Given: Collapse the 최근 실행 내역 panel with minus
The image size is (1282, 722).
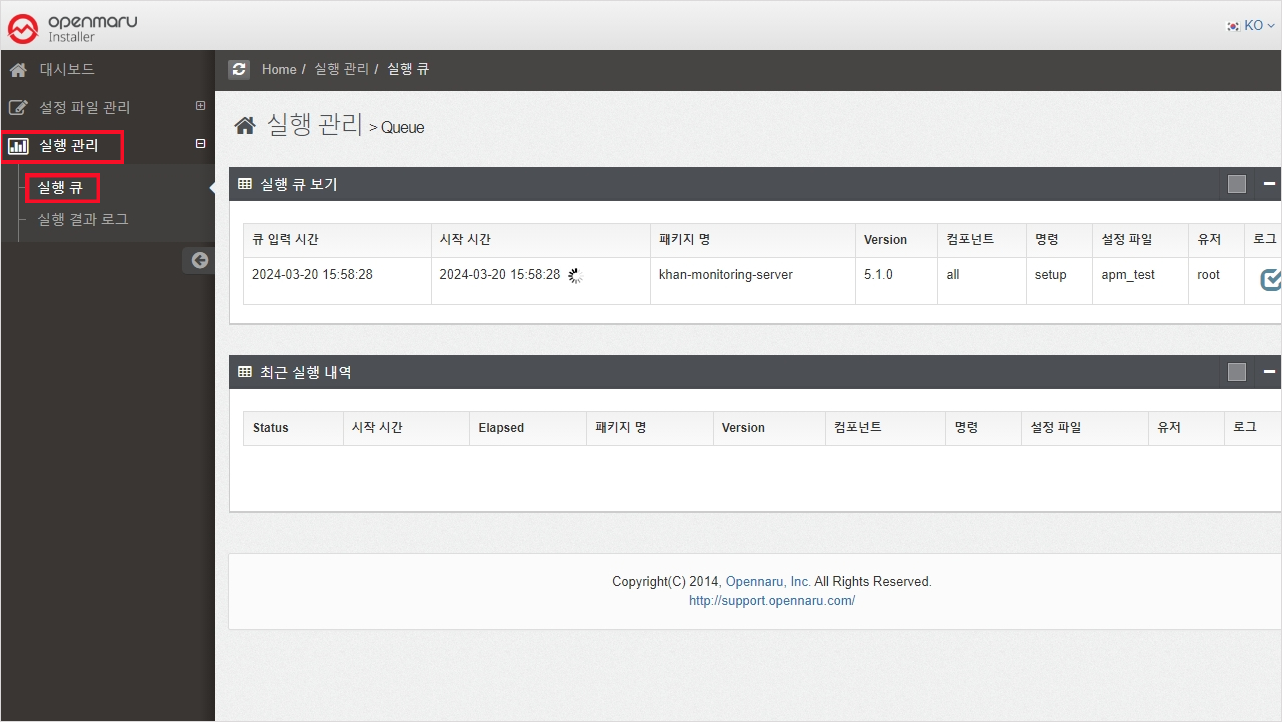Looking at the screenshot, I should click(1269, 372).
